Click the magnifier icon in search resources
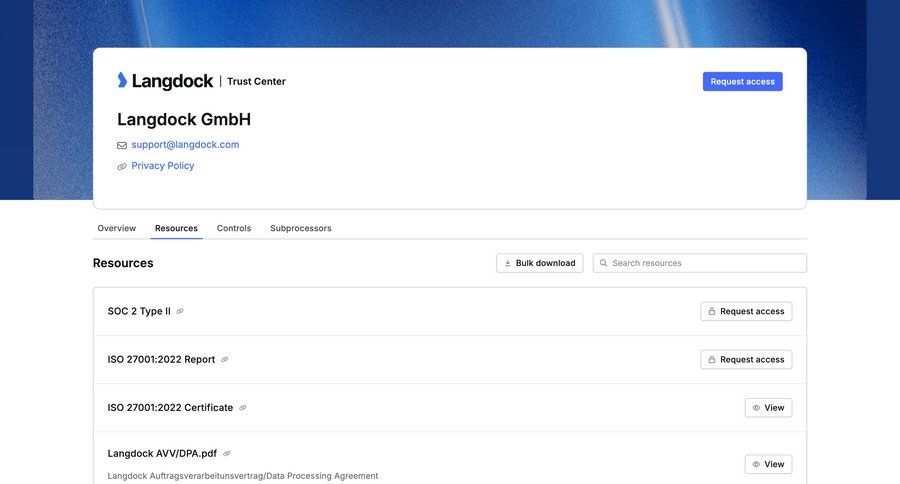 (x=603, y=263)
